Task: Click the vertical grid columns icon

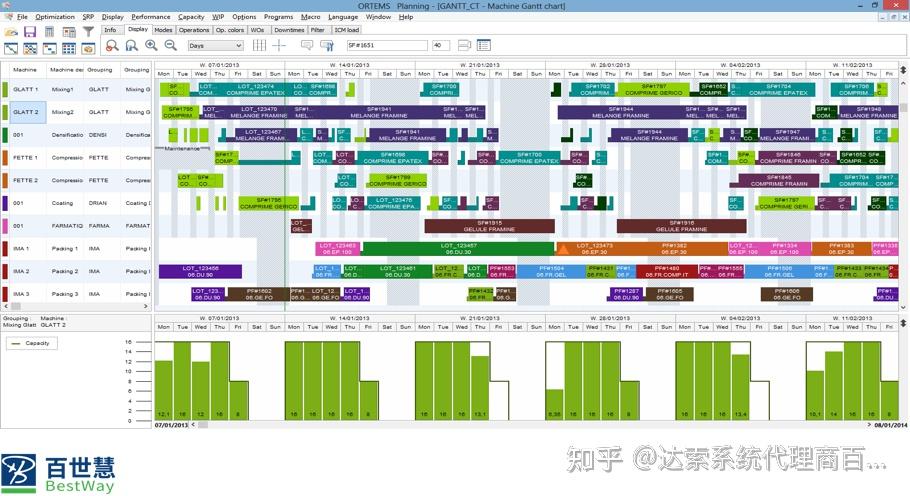Action: 259,45
